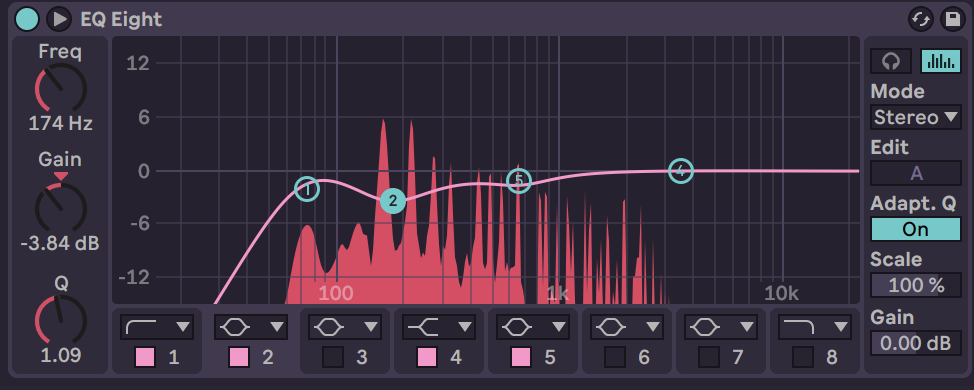The image size is (974, 390).
Task: Select band 2 number label
Action: (x=268, y=358)
